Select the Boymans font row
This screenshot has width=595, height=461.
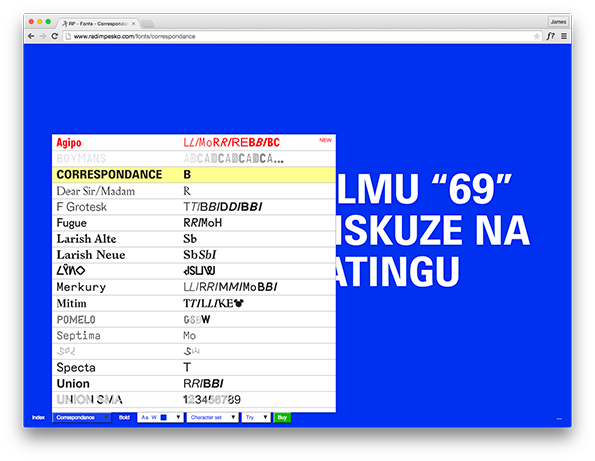point(194,159)
